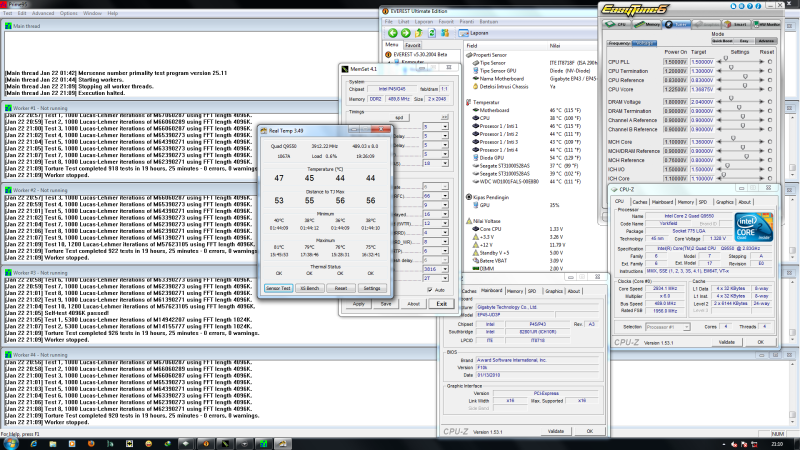This screenshot has width=800, height=450.
Task: Go up one level in EVEREST toolbar
Action: (x=419, y=33)
